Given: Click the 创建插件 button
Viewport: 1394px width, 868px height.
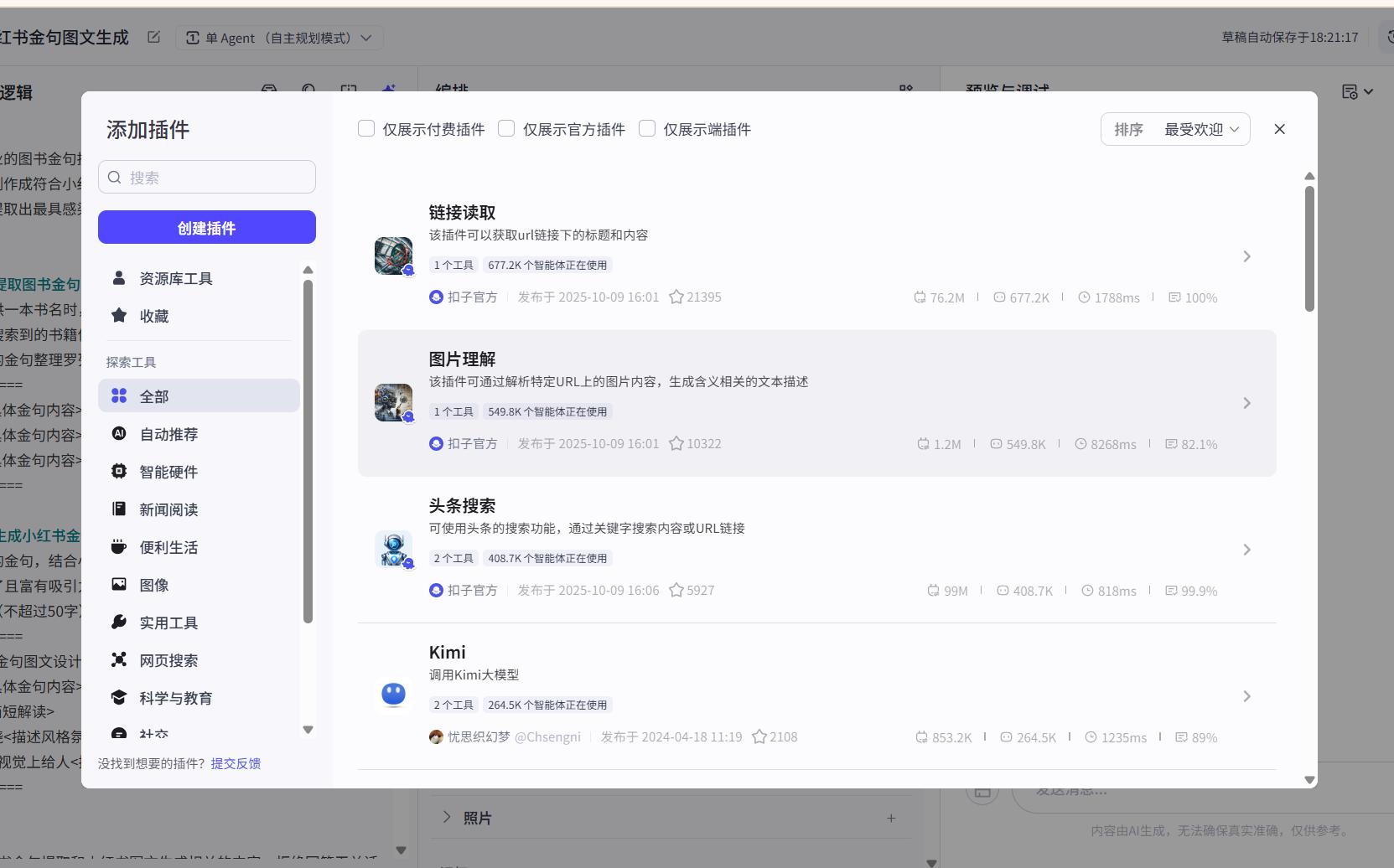Looking at the screenshot, I should [x=206, y=227].
